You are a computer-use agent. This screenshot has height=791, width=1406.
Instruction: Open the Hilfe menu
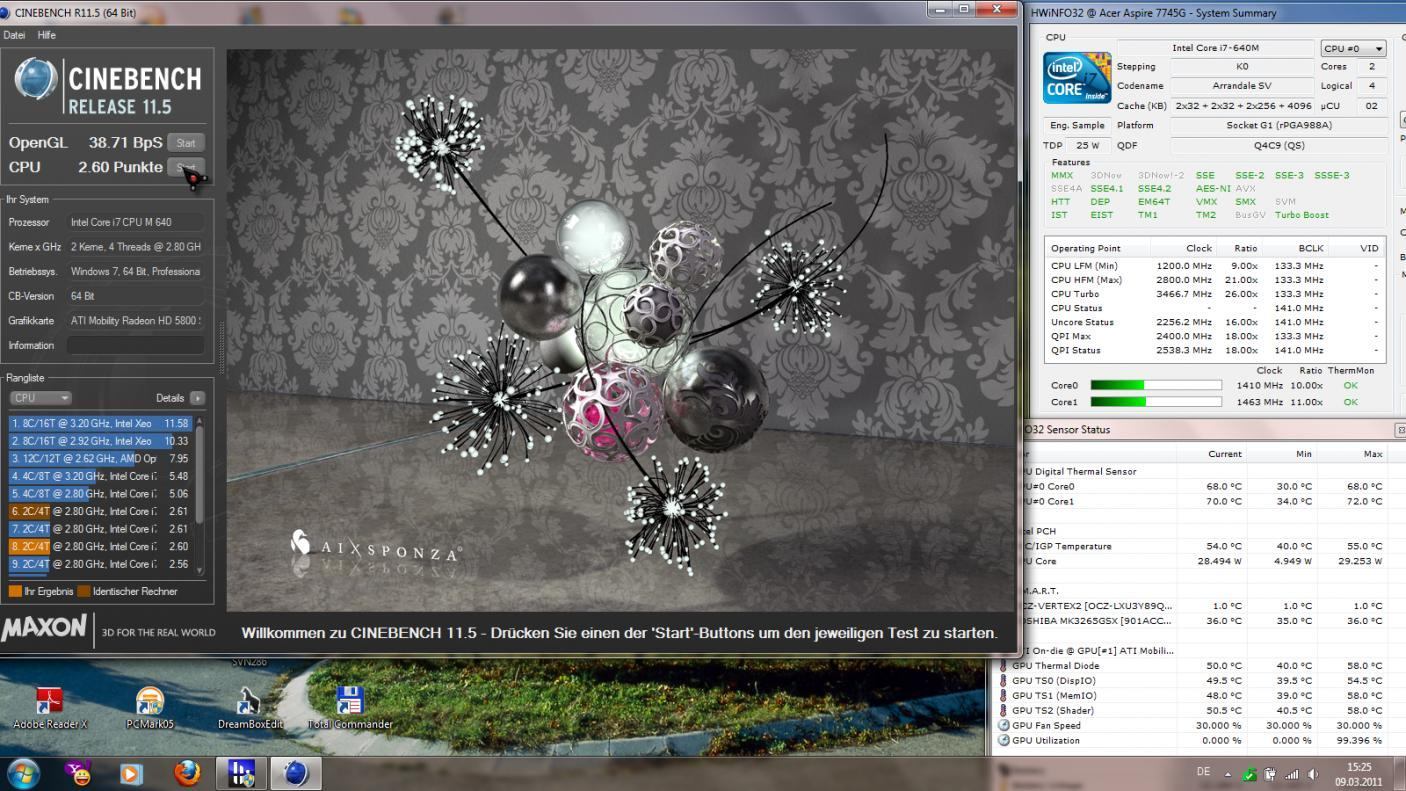(47, 35)
